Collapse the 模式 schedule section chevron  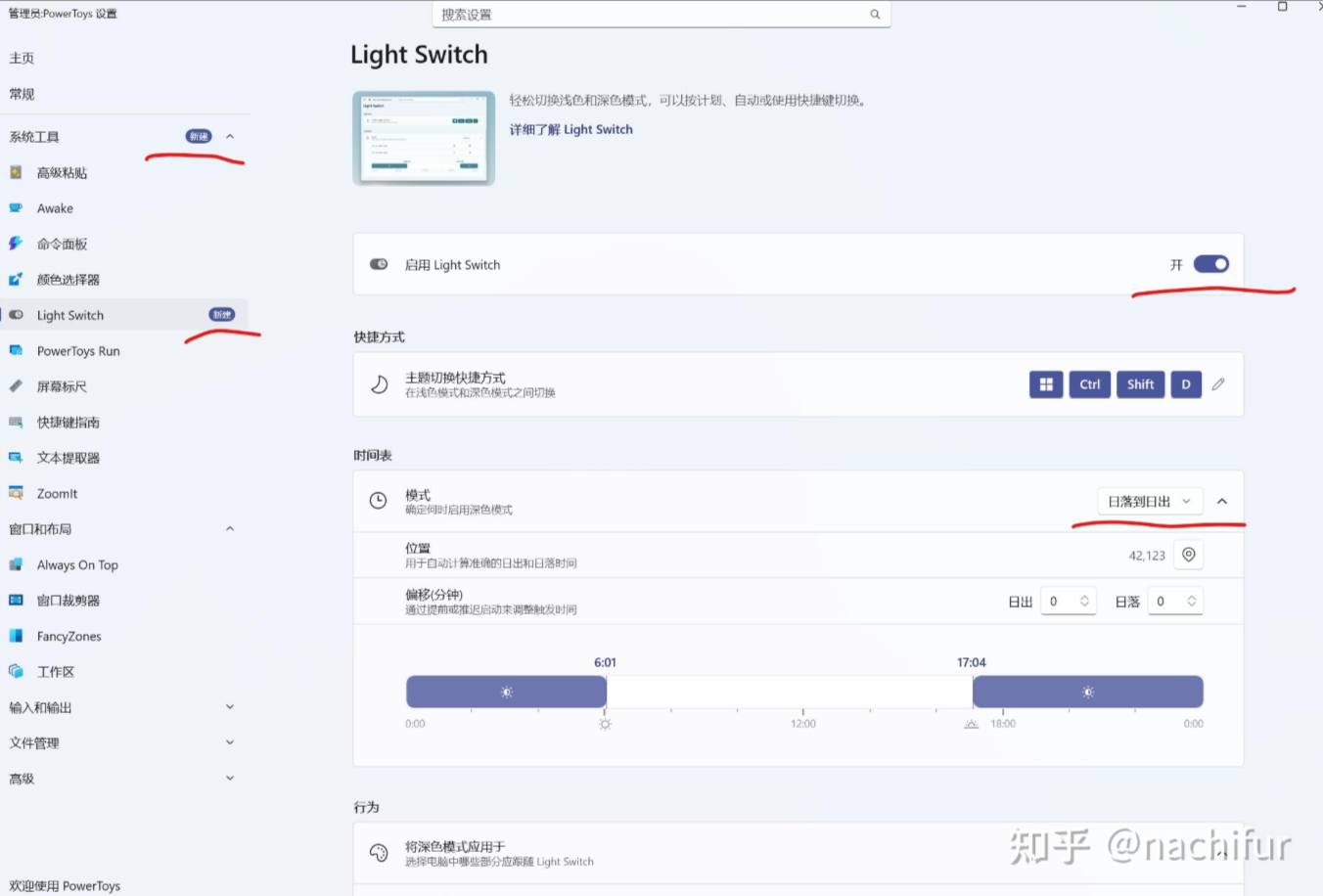[x=1222, y=502]
